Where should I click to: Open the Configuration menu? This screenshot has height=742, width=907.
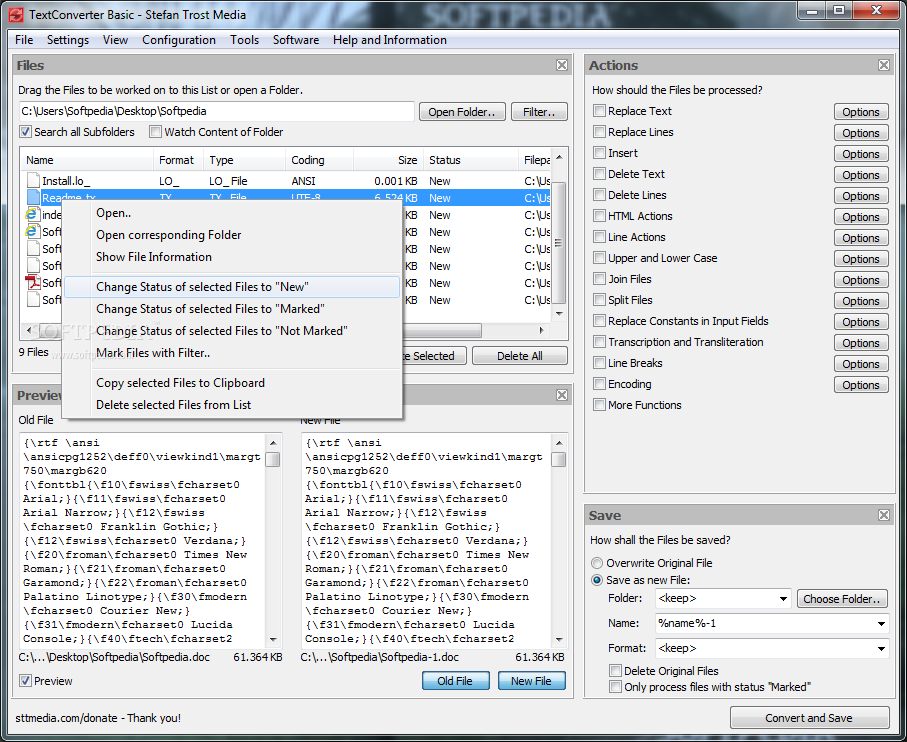[x=179, y=40]
